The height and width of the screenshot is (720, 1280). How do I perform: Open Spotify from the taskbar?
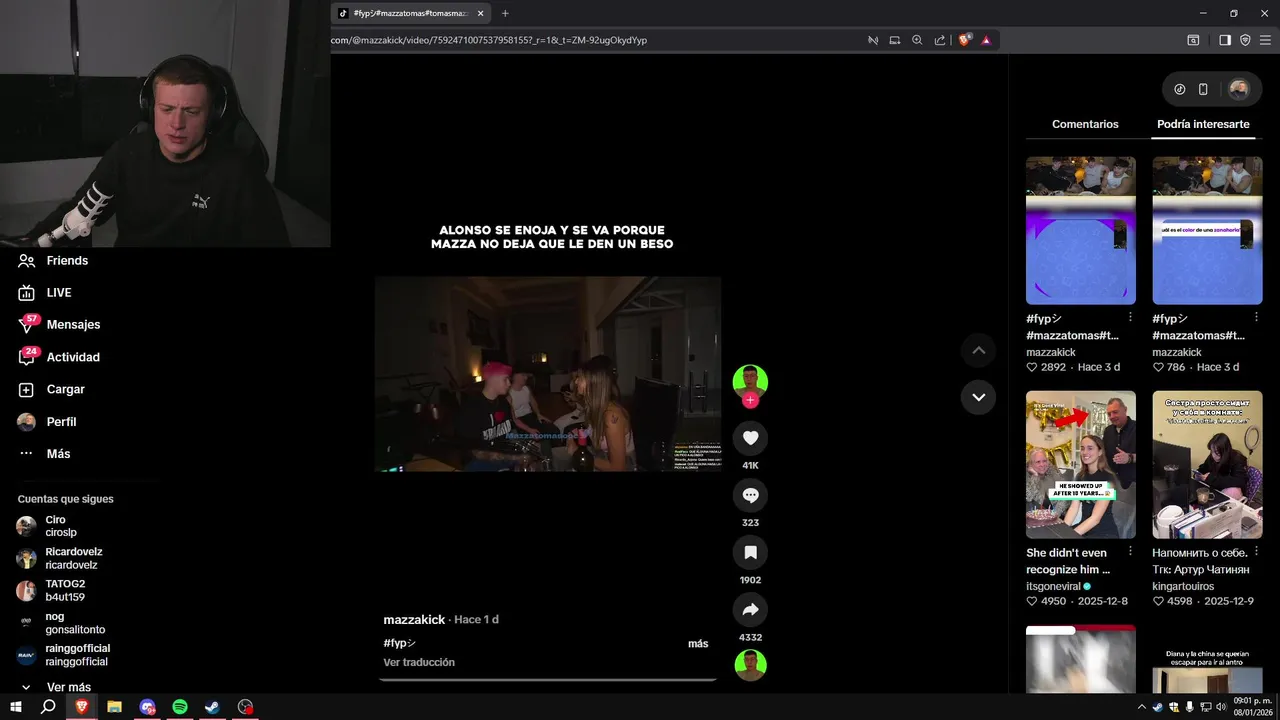pos(180,707)
